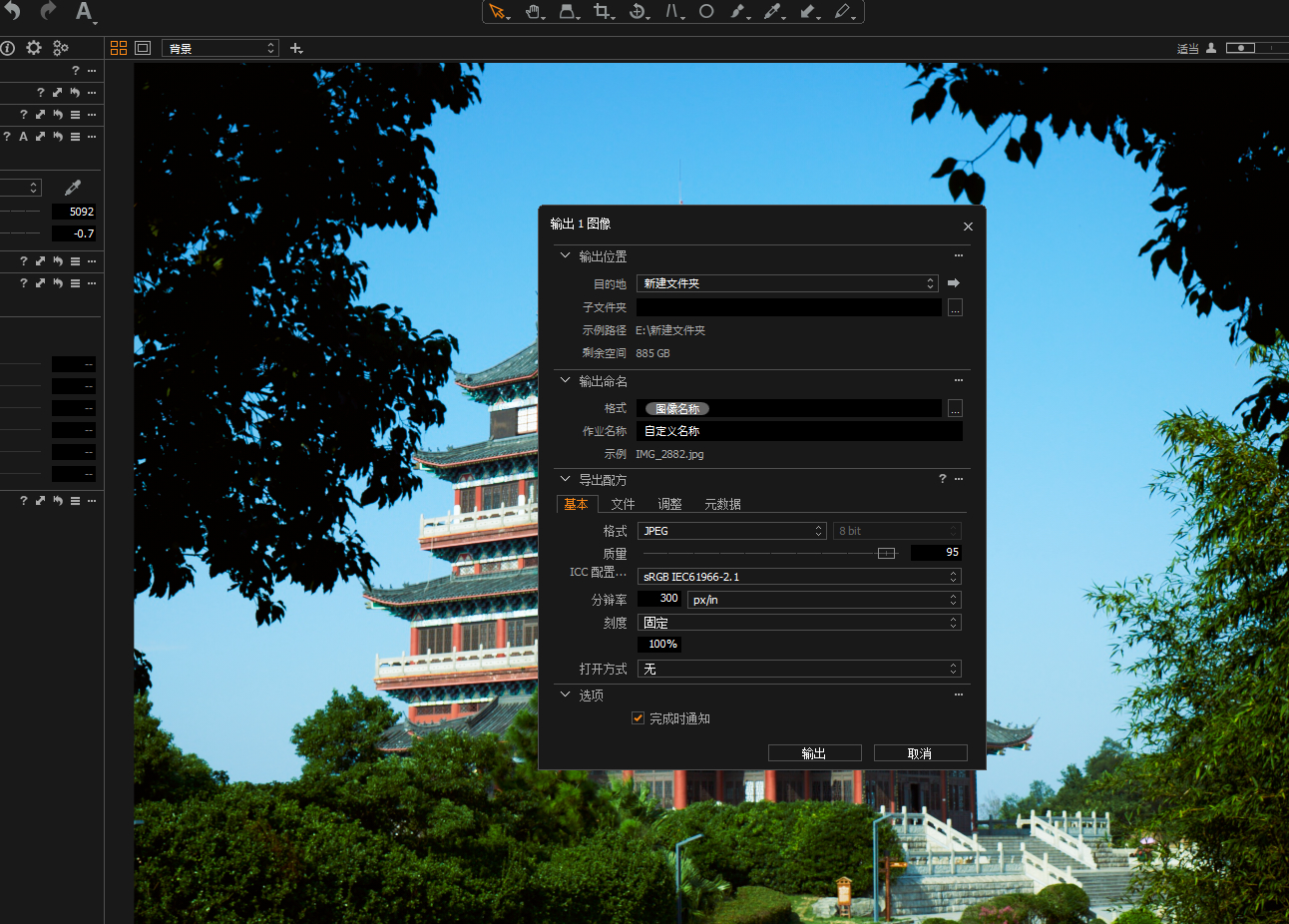
Task: Click the browse button beside 子文件夹 field
Action: click(955, 307)
